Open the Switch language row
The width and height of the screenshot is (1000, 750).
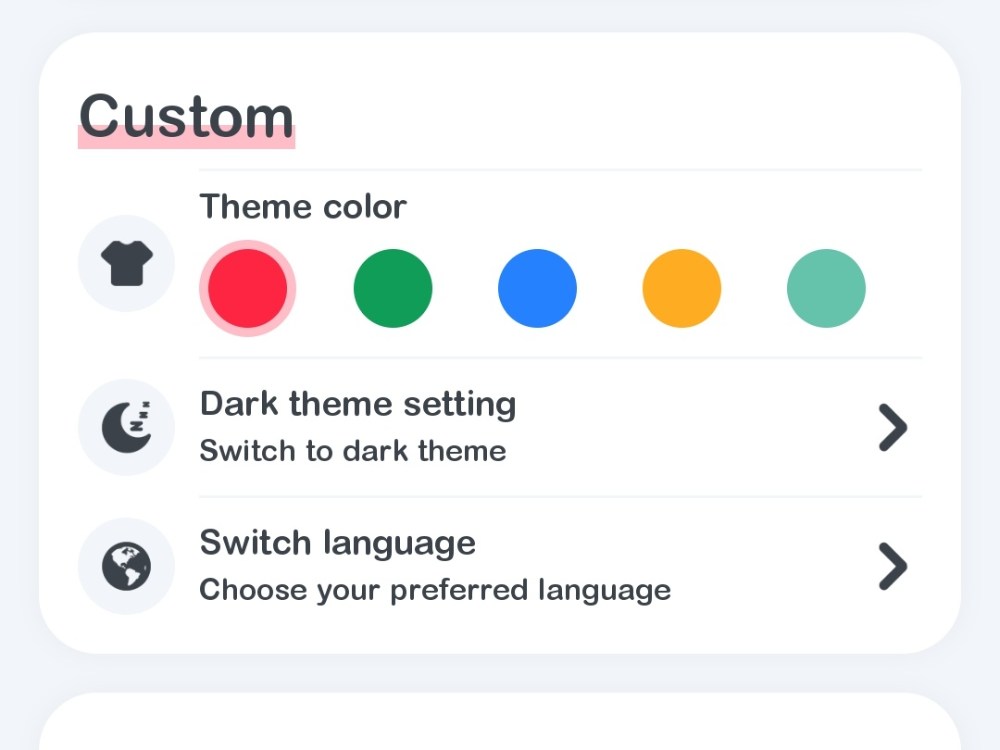coord(500,566)
